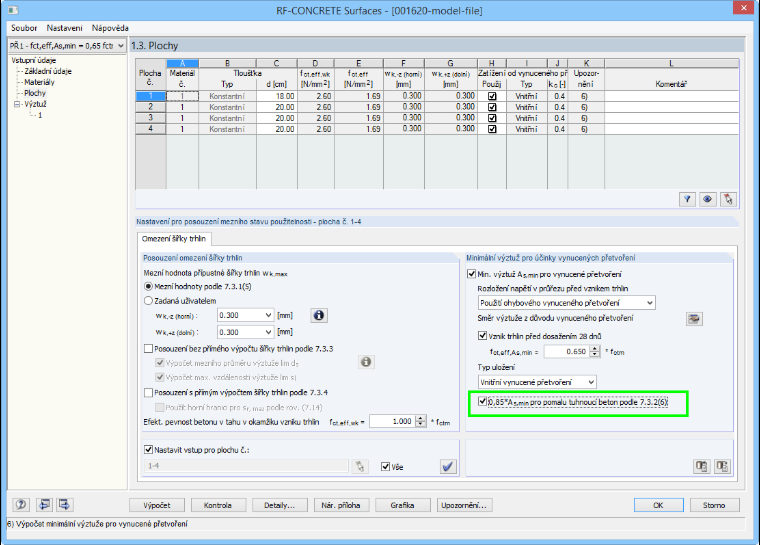Select Základní údaje in the tree

coord(48,71)
